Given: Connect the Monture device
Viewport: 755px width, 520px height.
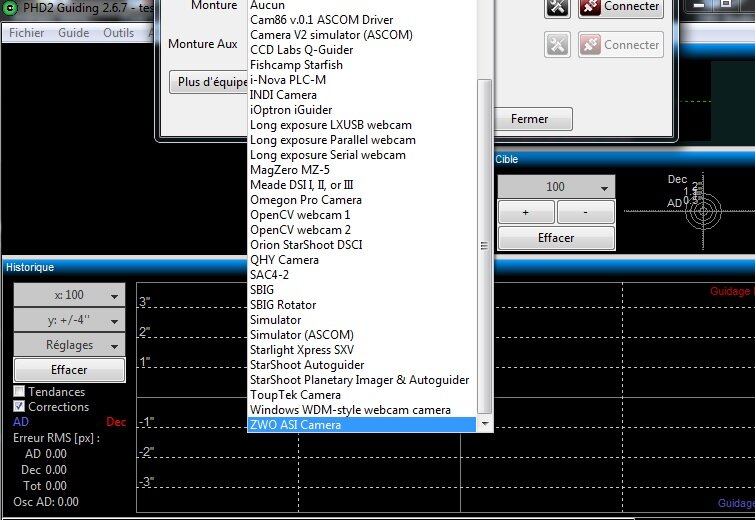Looking at the screenshot, I should [621, 8].
